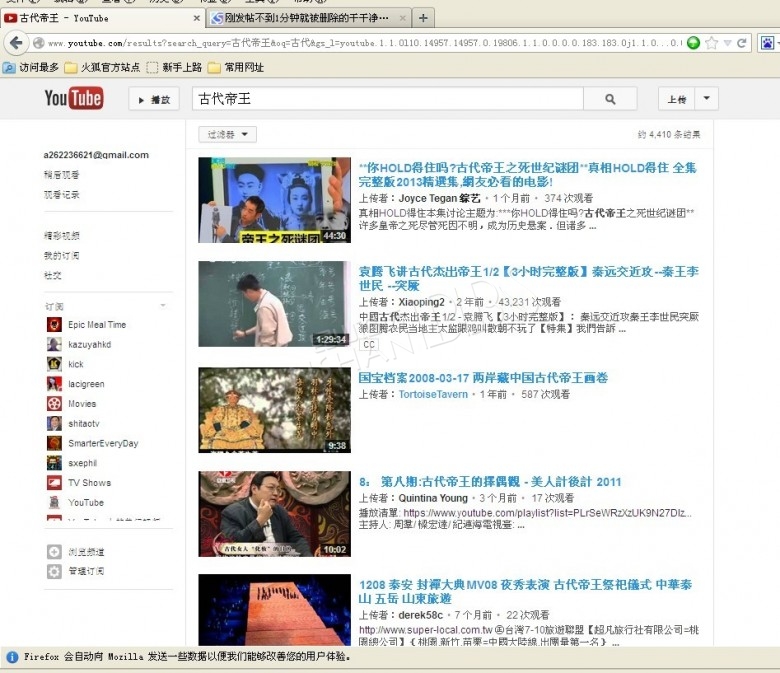Open the 1208 泰安 封禪大典 video link

click(525, 591)
